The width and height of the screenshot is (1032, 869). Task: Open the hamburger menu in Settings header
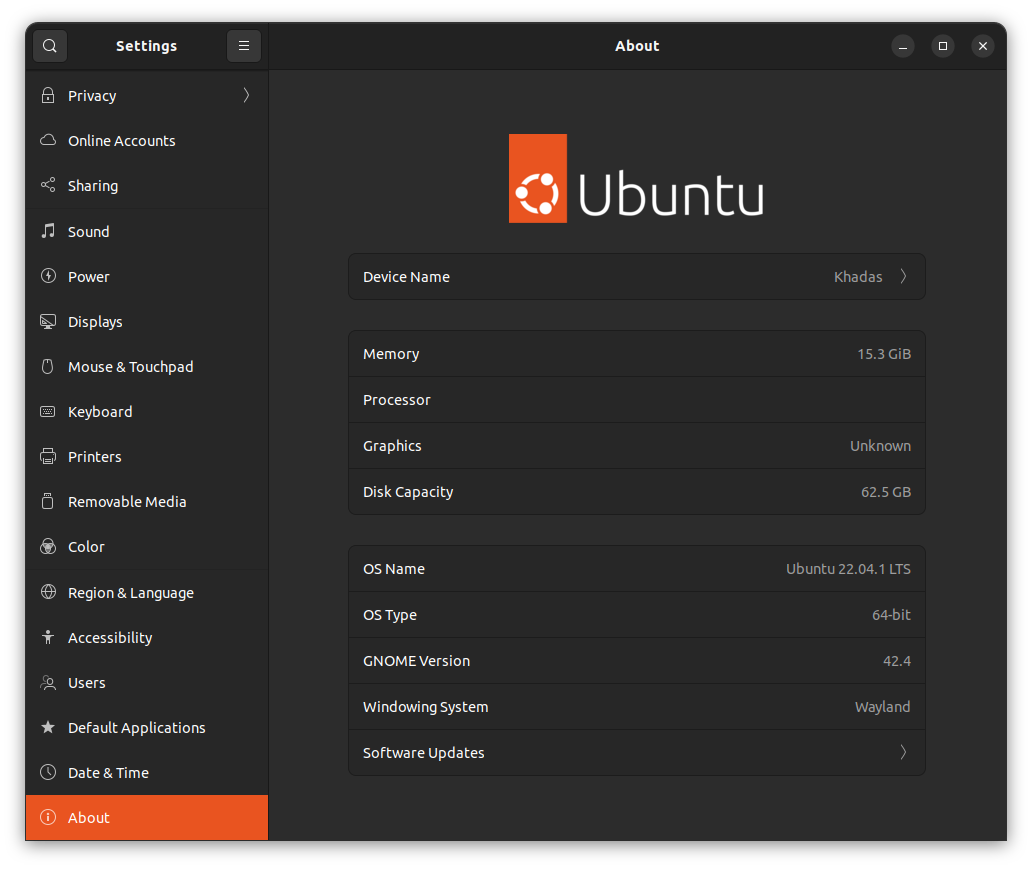[x=244, y=46]
